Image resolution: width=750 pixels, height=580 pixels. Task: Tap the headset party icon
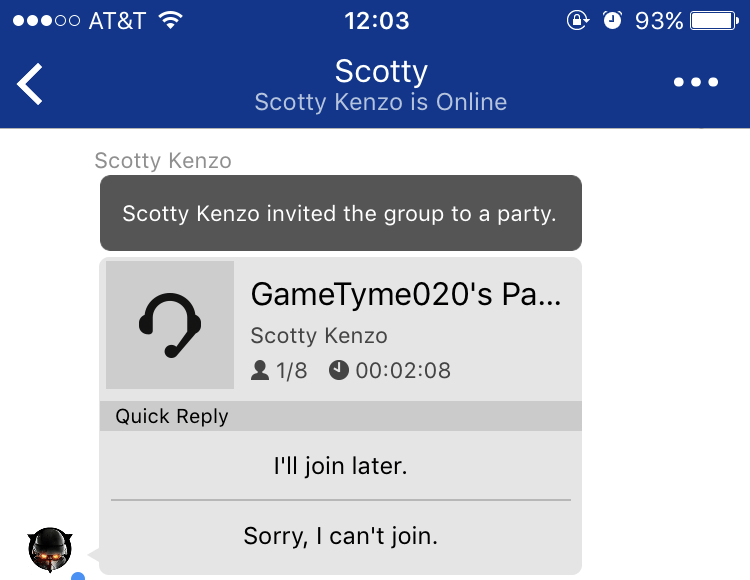[x=170, y=325]
